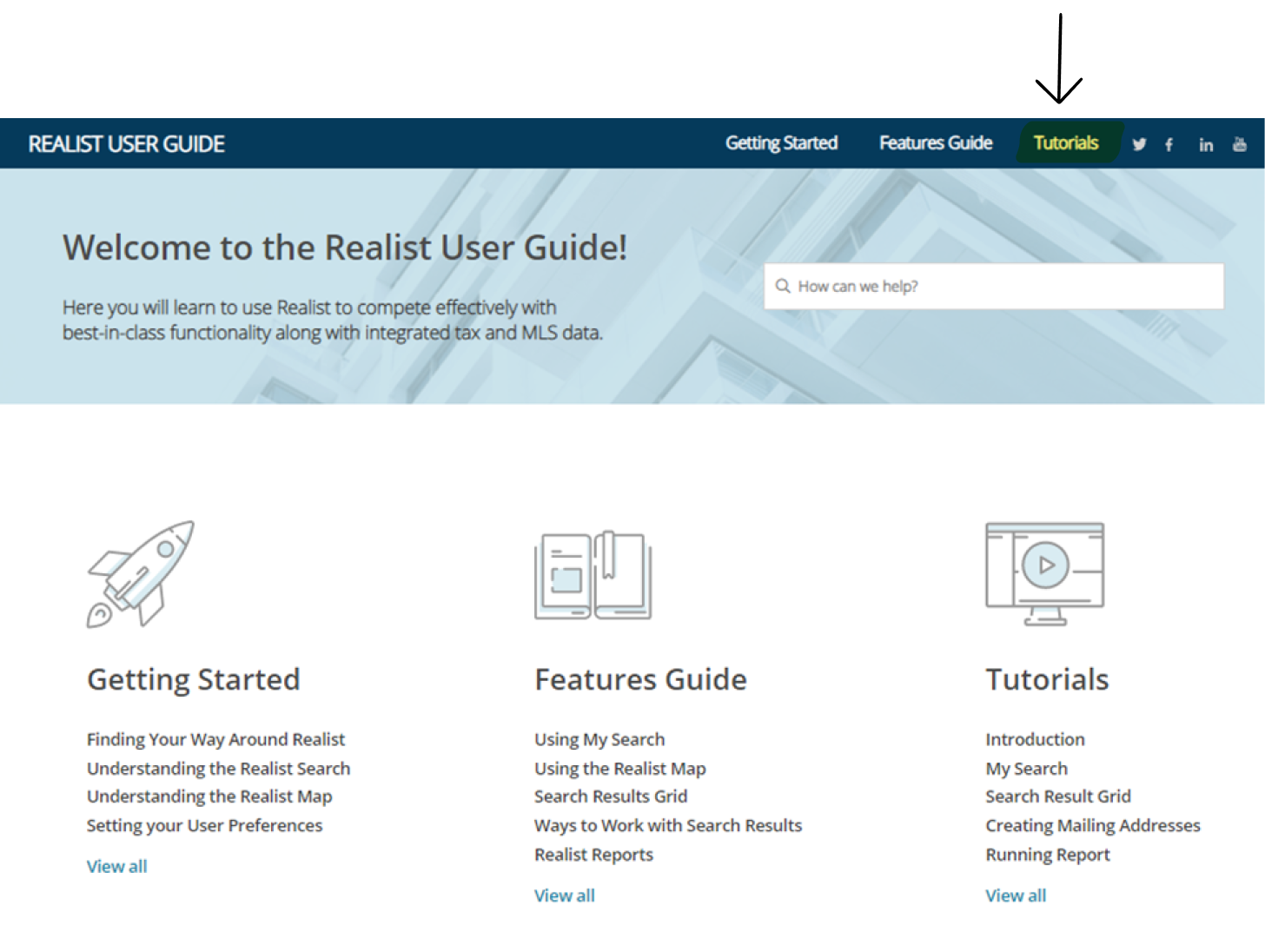This screenshot has height=952, width=1265.
Task: Open the 'Introduction' tutorial
Action: 1035,739
